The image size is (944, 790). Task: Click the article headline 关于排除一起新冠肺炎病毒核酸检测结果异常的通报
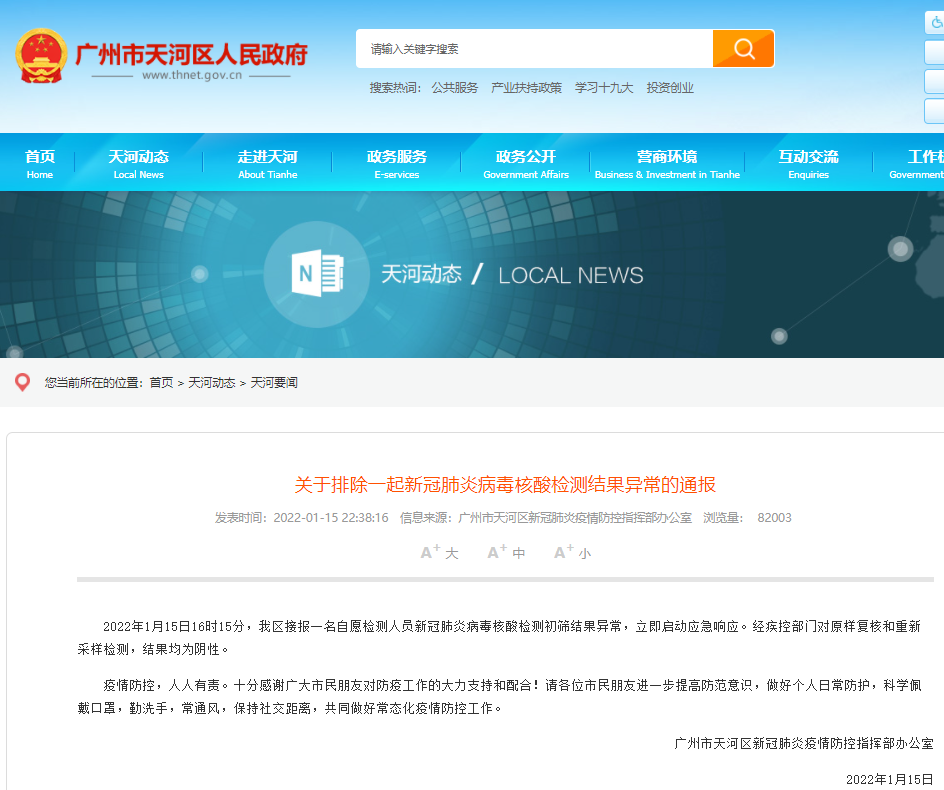(505, 485)
